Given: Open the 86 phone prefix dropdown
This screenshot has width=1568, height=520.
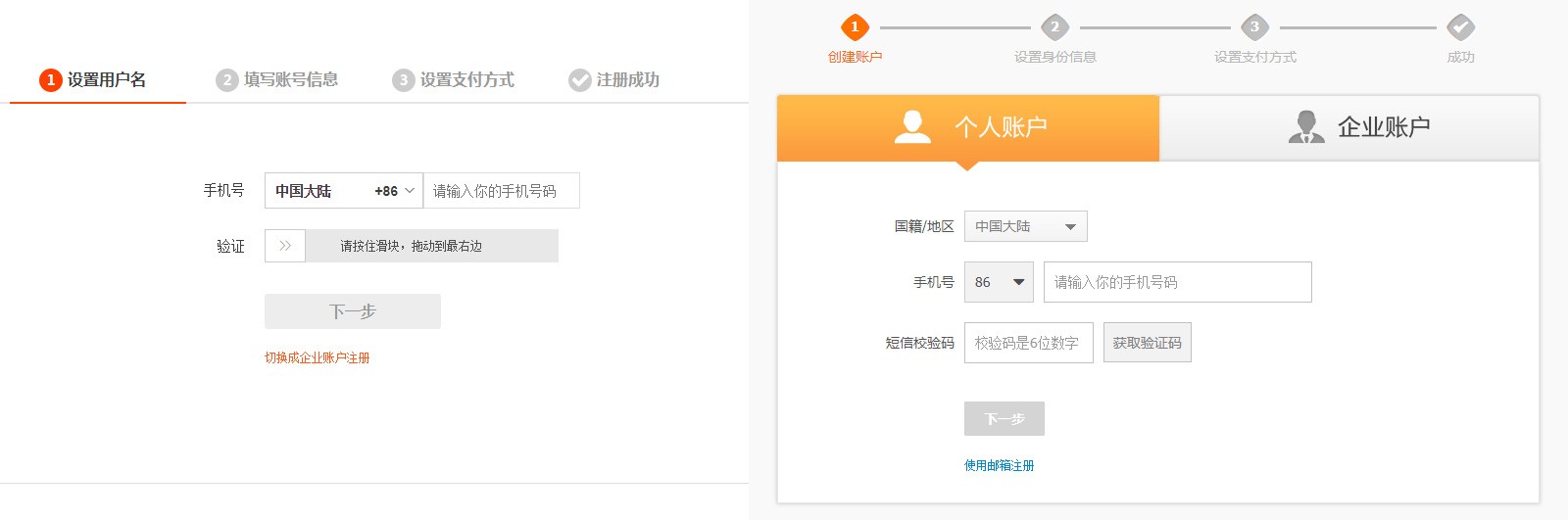Looking at the screenshot, I should coord(999,282).
